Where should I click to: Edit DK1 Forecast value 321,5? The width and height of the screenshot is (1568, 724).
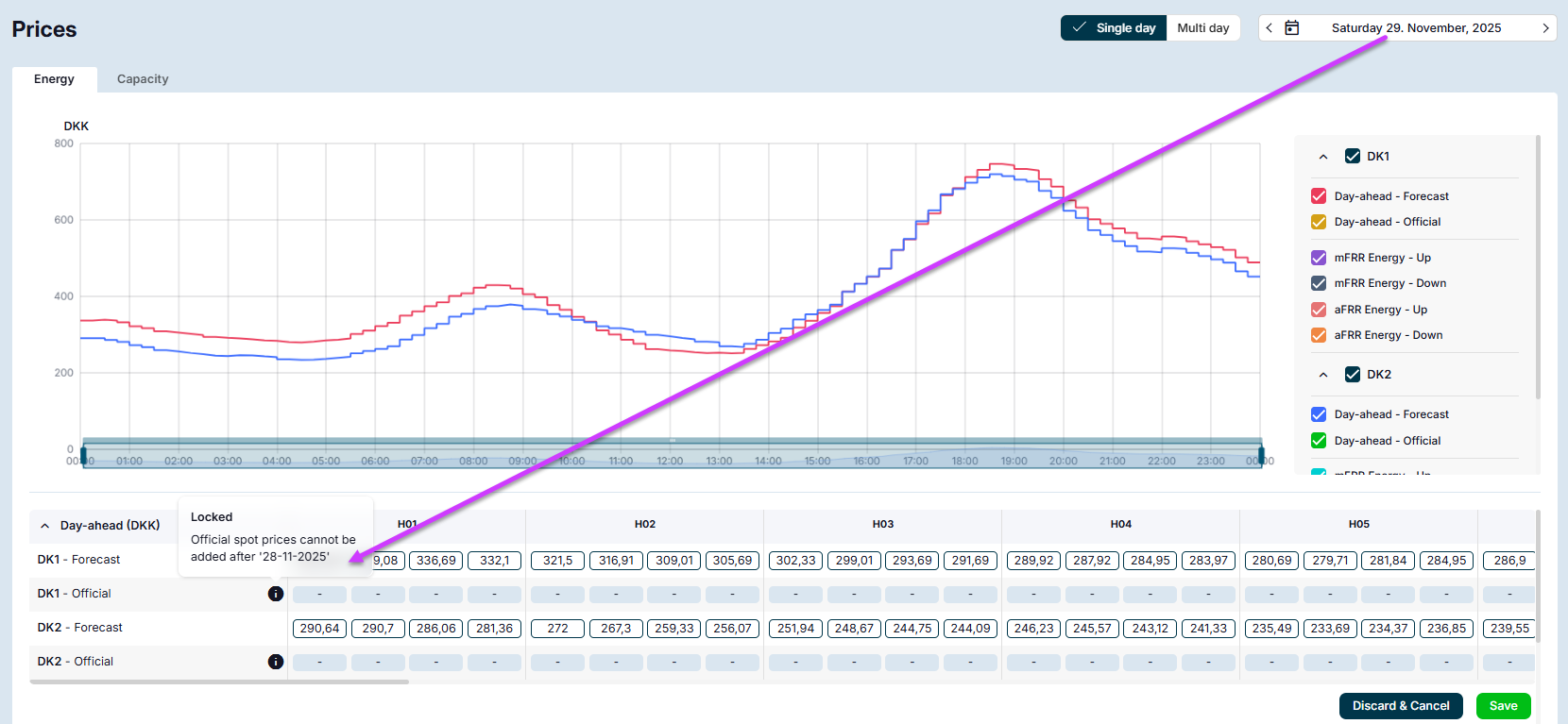[x=557, y=561]
